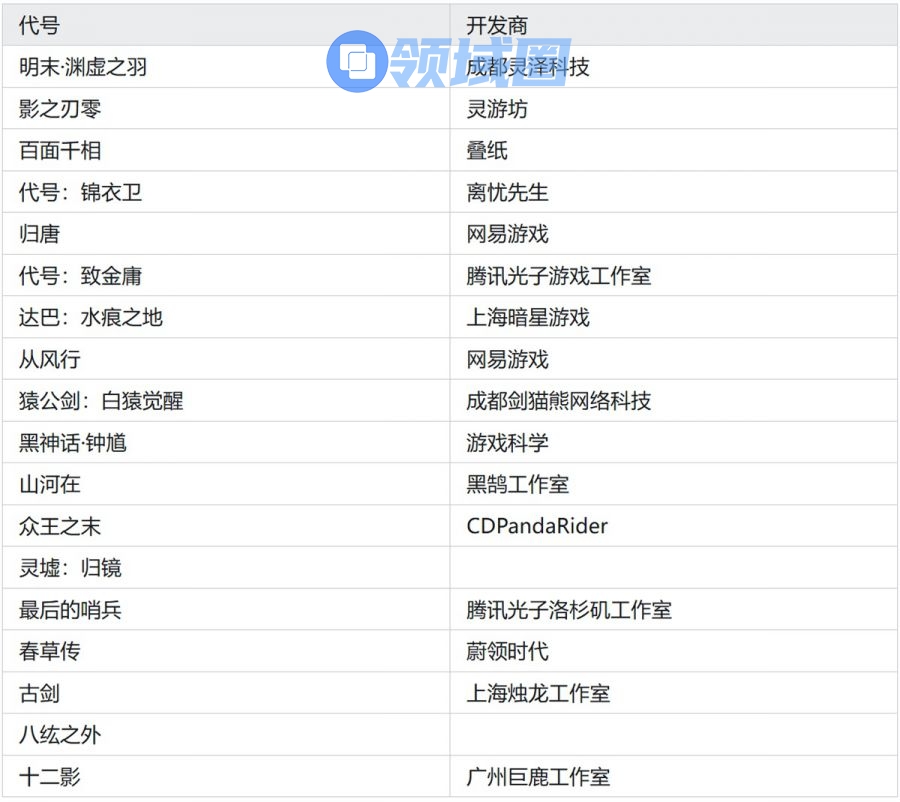This screenshot has height=802, width=900.
Task: Select the 腾讯光子洛杉矶工作室 cell
Action: coord(568,610)
